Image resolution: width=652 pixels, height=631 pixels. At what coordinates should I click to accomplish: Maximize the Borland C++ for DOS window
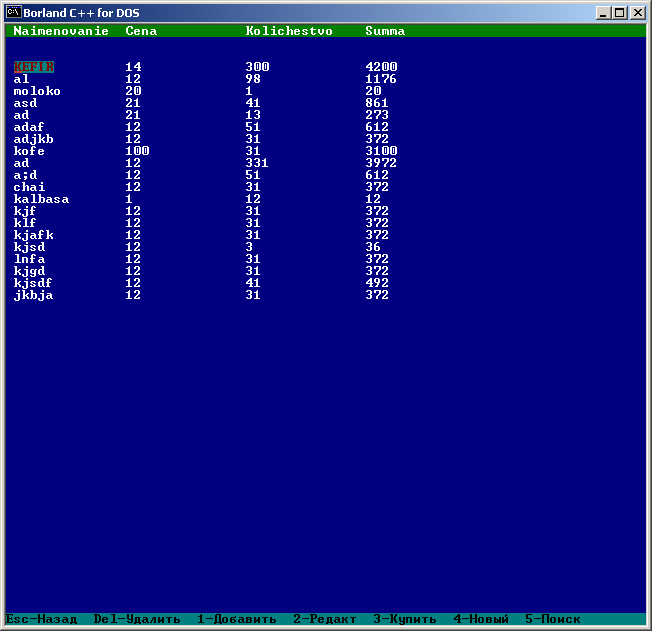[x=620, y=13]
